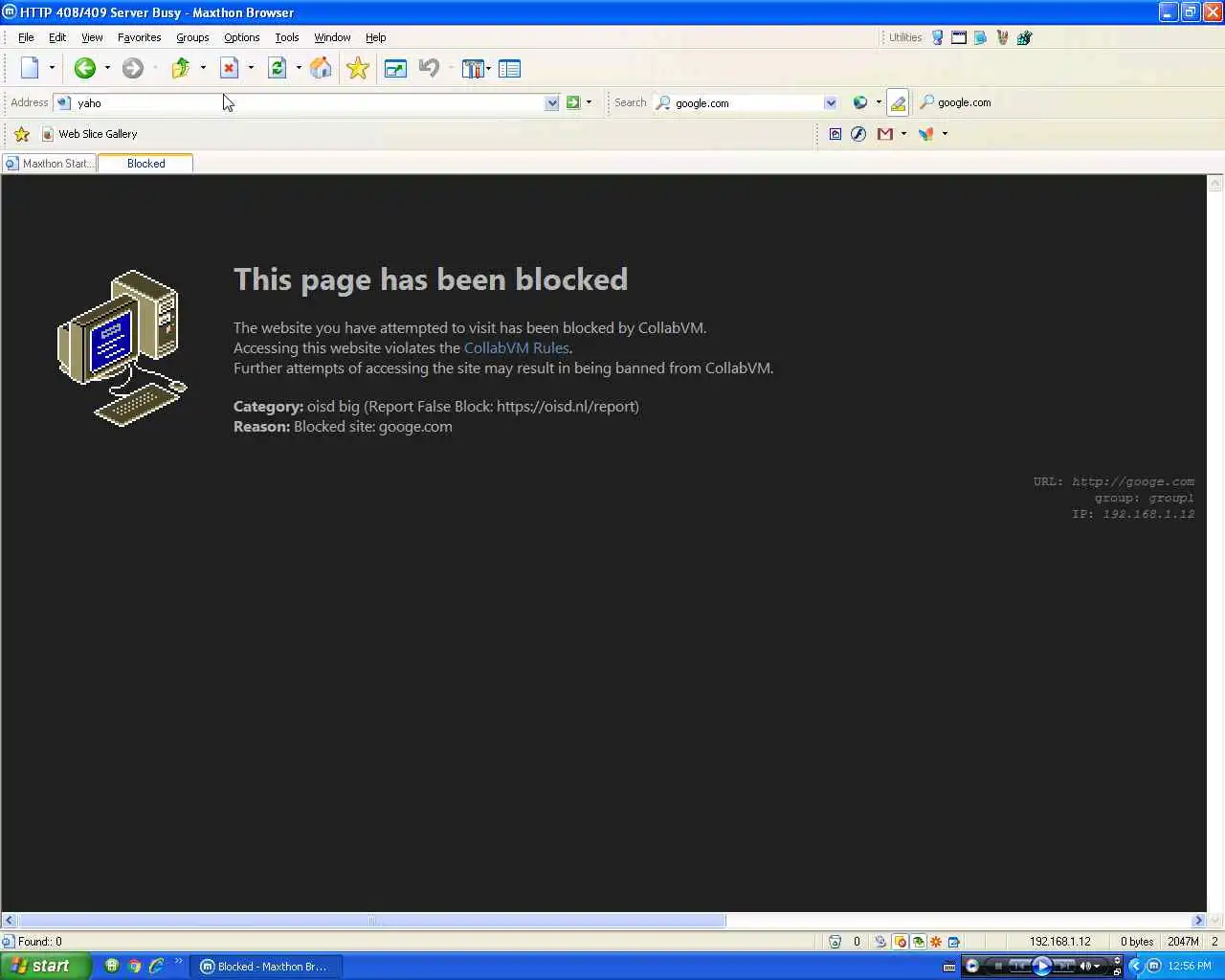Open the Options menu

point(241,37)
